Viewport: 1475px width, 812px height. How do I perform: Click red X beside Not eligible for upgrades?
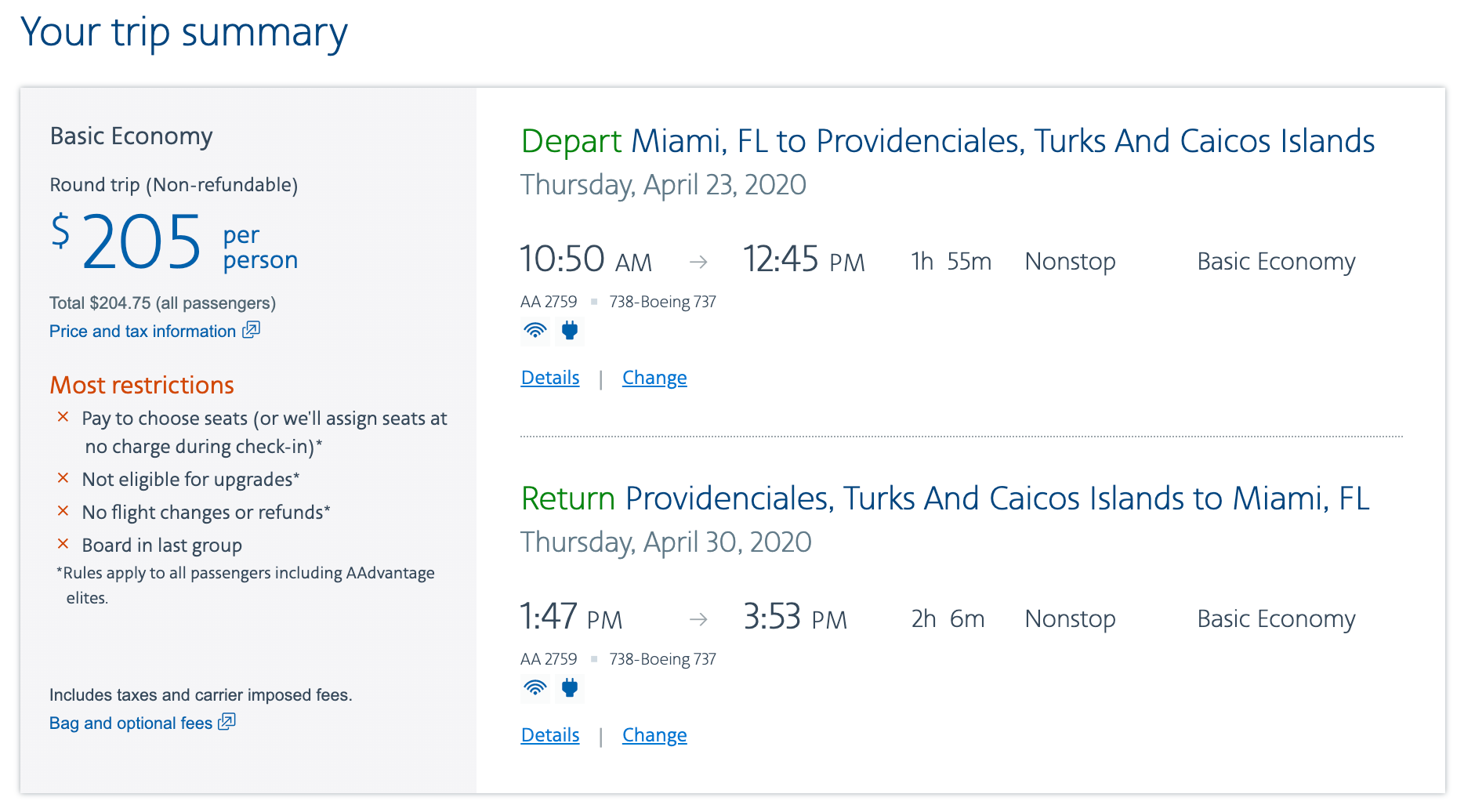63,478
